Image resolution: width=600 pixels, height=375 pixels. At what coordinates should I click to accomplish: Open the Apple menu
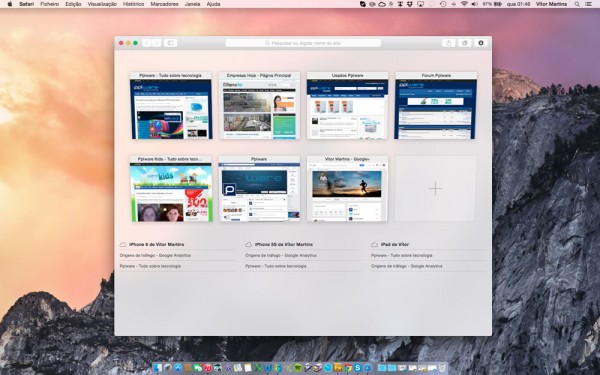tap(10, 4)
